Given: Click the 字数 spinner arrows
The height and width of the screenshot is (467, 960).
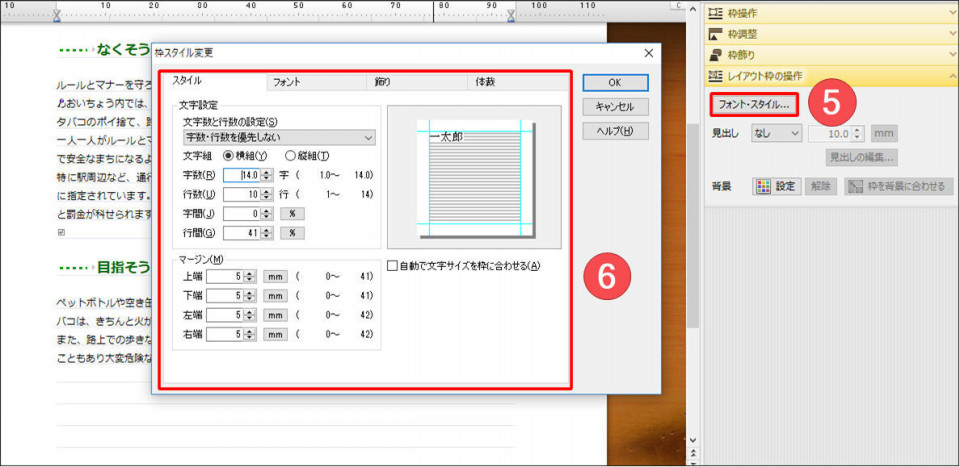Looking at the screenshot, I should (x=266, y=175).
